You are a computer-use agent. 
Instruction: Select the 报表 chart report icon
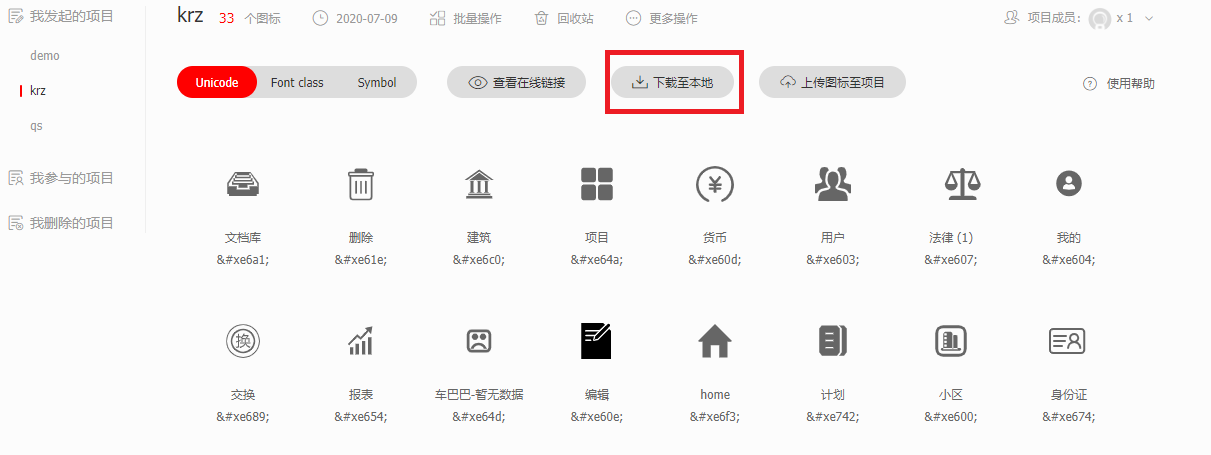click(361, 341)
